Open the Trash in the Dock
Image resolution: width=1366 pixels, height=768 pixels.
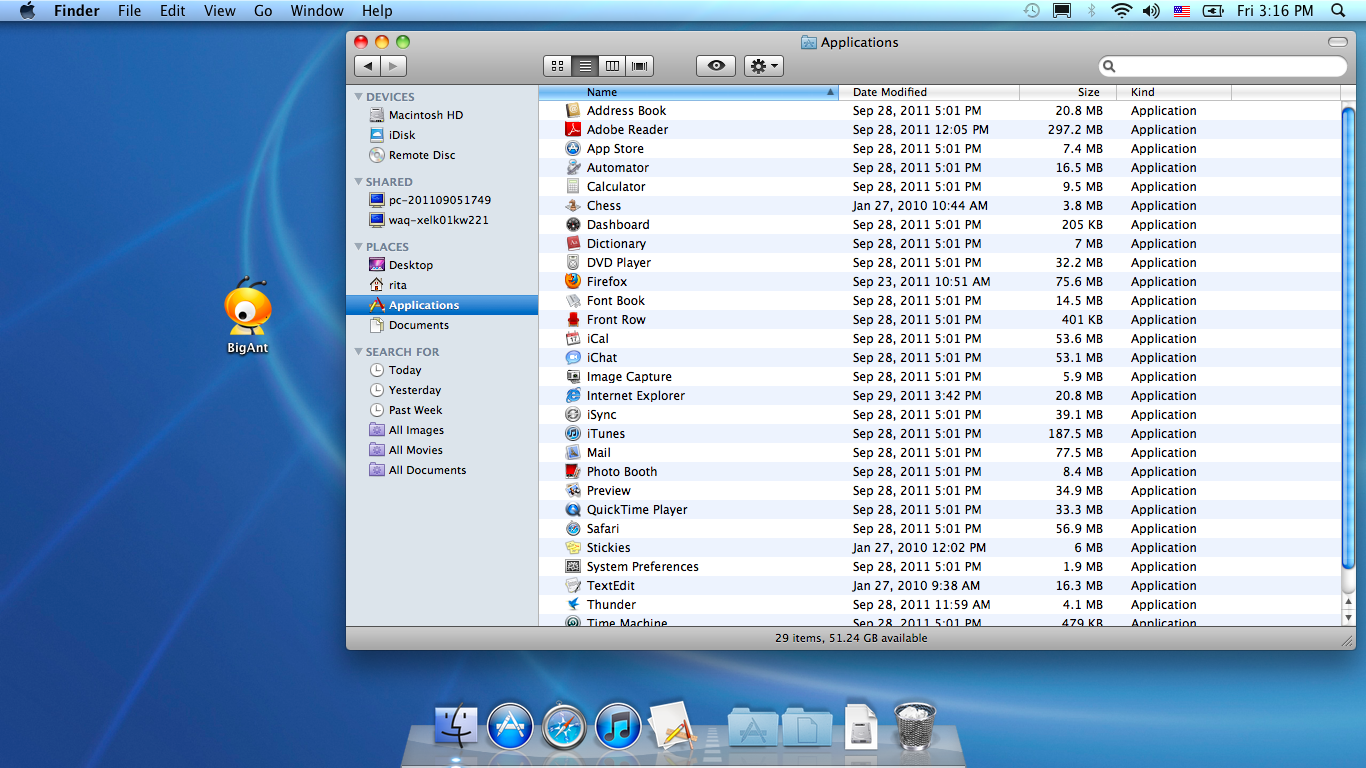(x=914, y=725)
